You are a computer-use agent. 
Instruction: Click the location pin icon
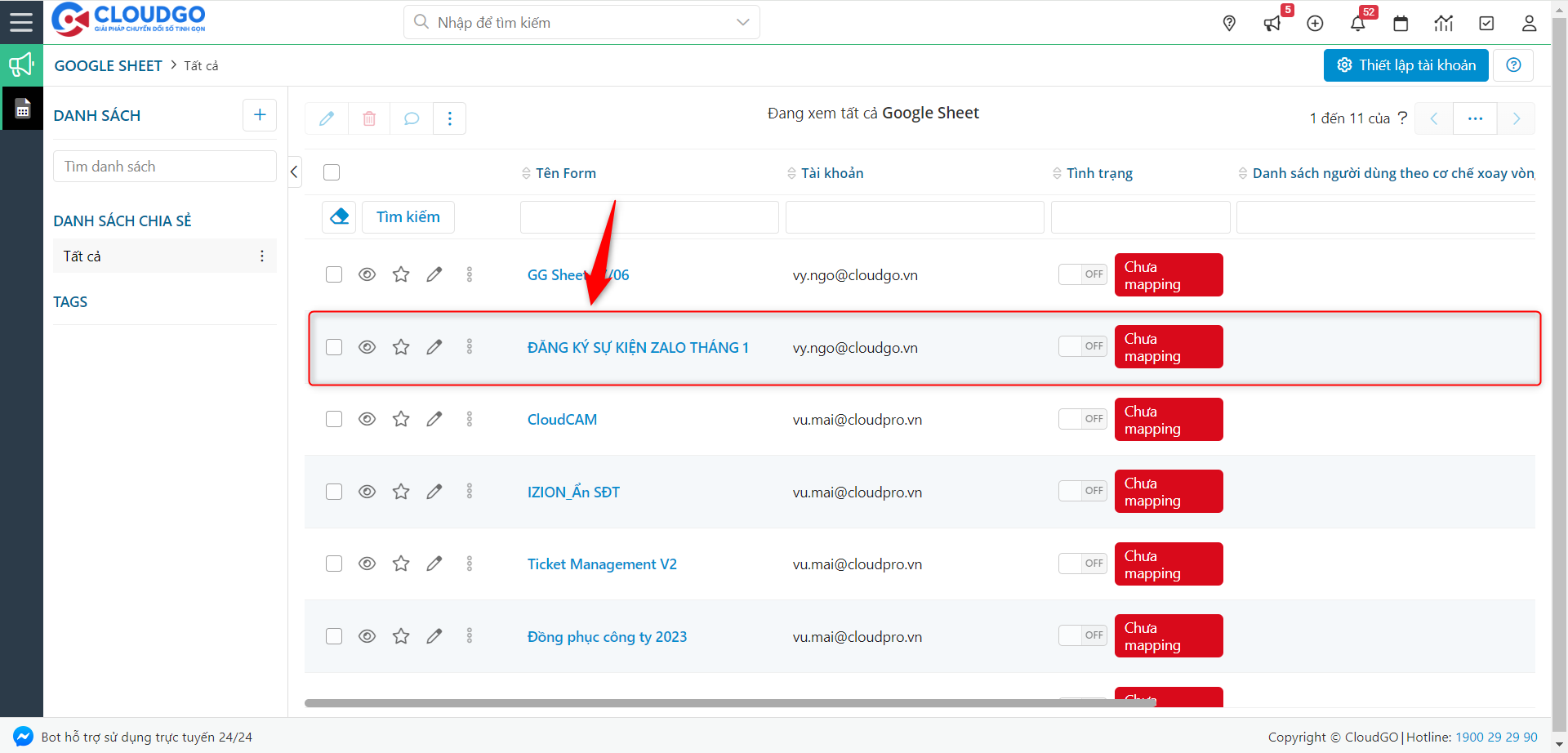coord(1229,24)
